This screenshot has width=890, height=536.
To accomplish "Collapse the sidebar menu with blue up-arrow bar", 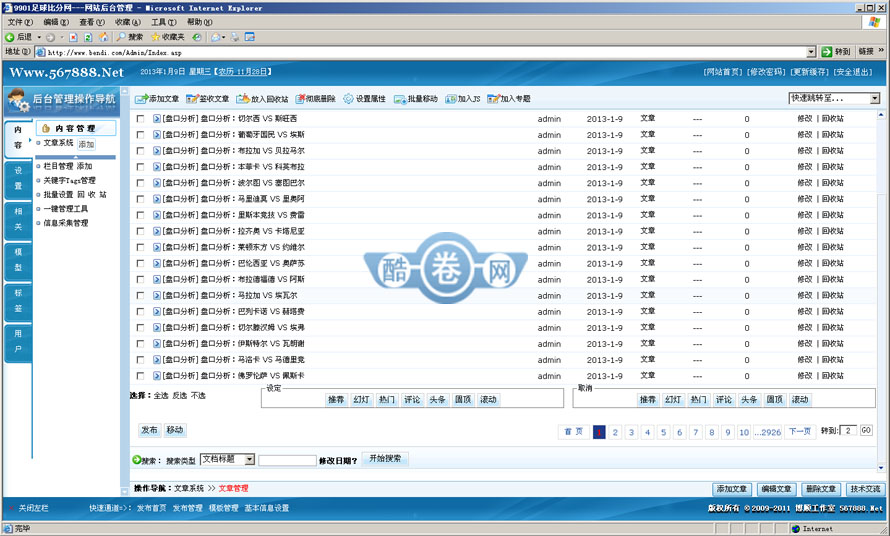I will [x=75, y=157].
